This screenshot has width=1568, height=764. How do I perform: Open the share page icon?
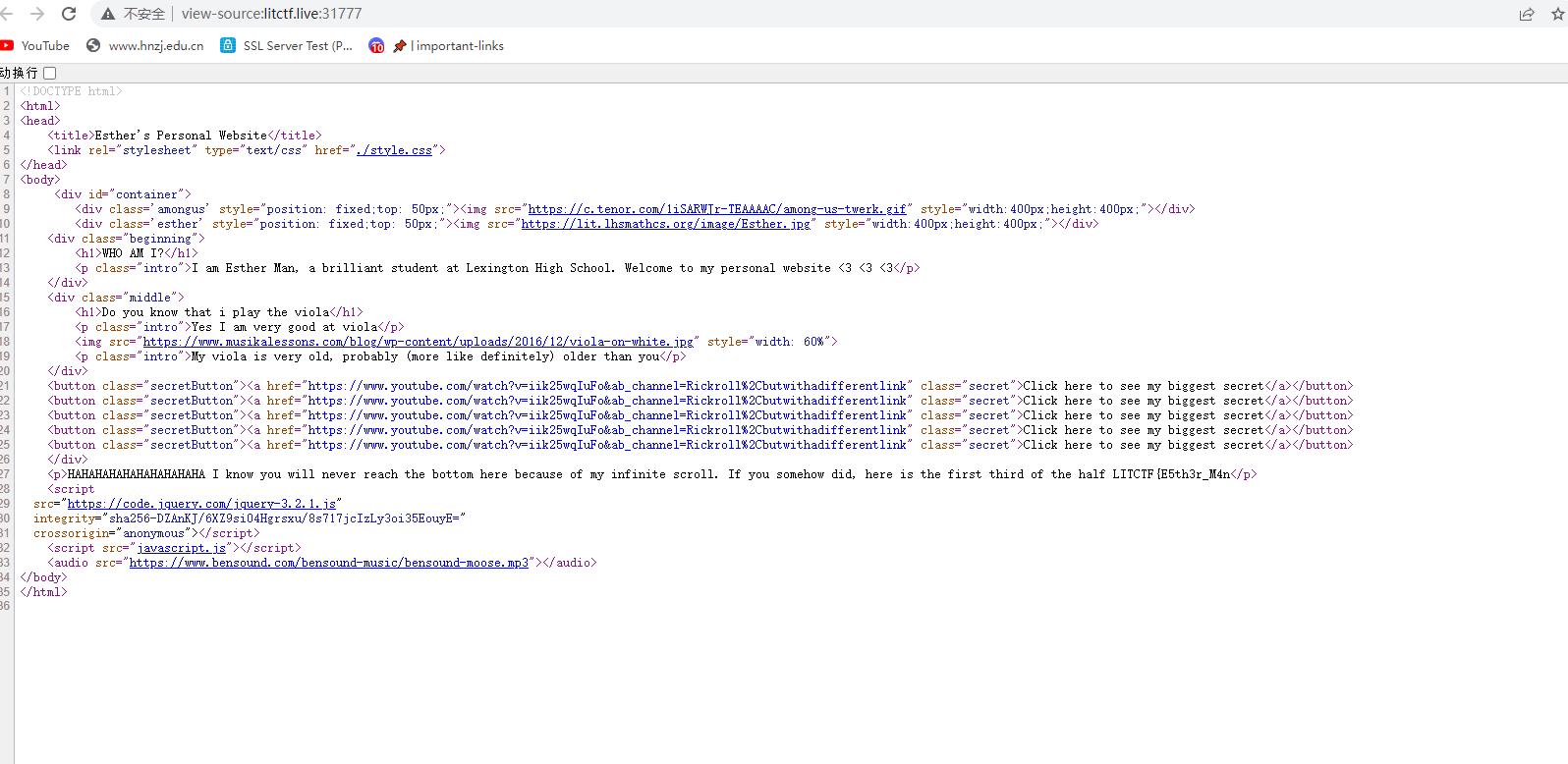click(1527, 14)
